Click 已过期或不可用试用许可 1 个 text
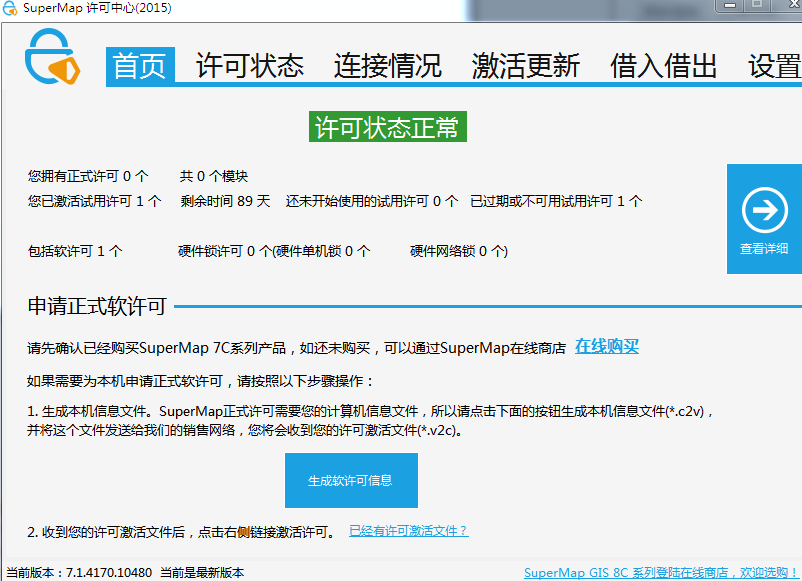 coord(556,201)
